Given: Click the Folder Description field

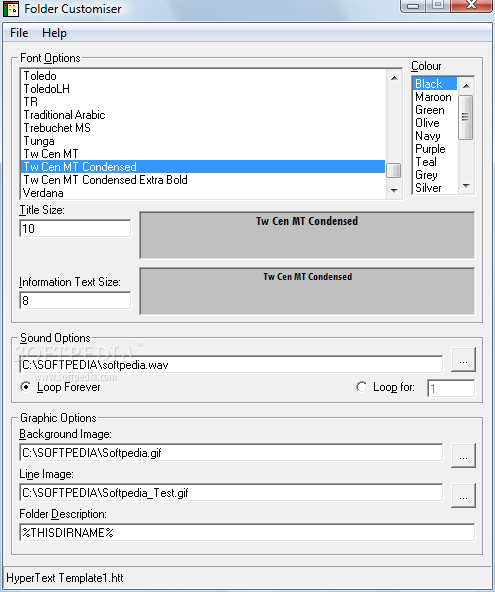Looking at the screenshot, I should pyautogui.click(x=247, y=533).
